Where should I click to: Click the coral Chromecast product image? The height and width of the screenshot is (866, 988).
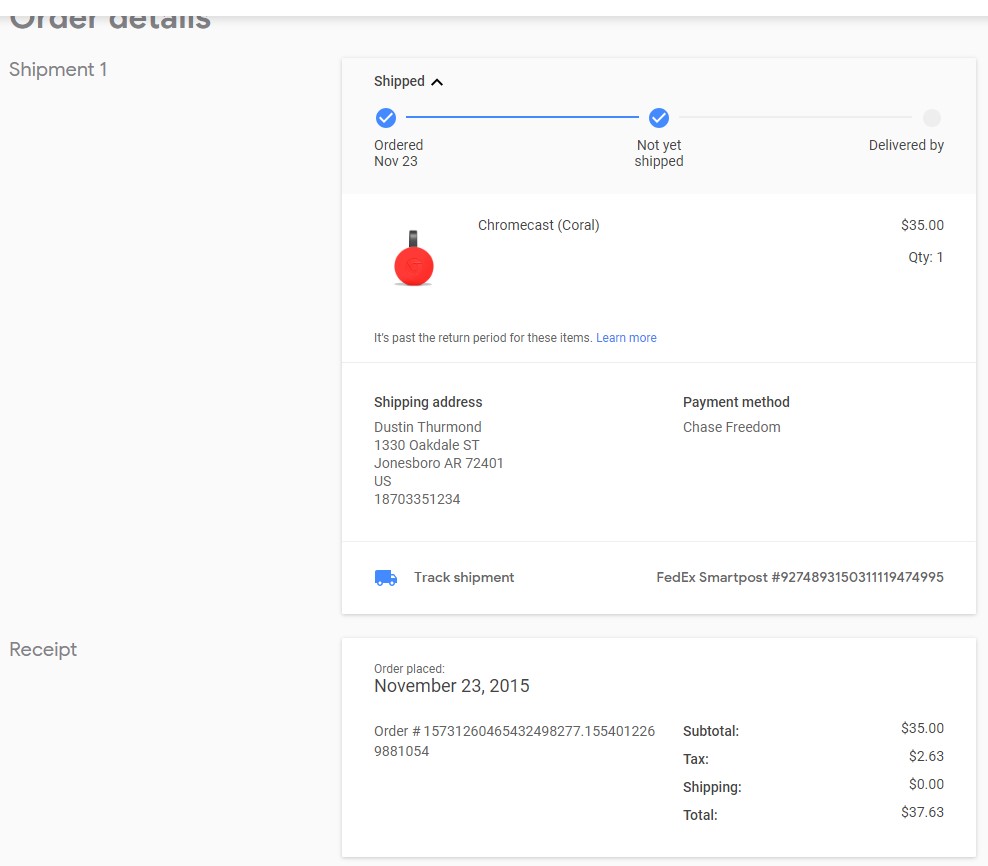[413, 258]
